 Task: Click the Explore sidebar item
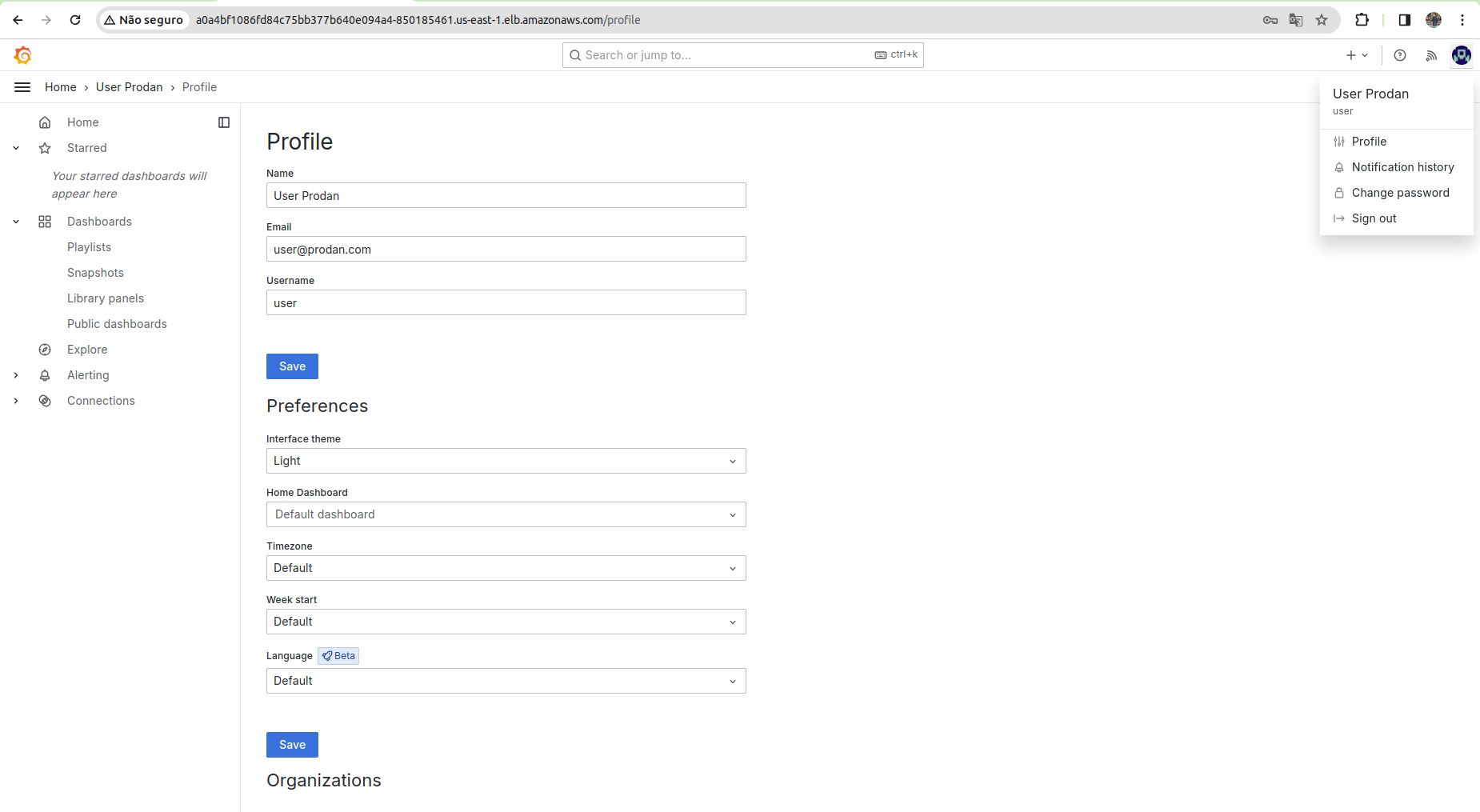[87, 350]
